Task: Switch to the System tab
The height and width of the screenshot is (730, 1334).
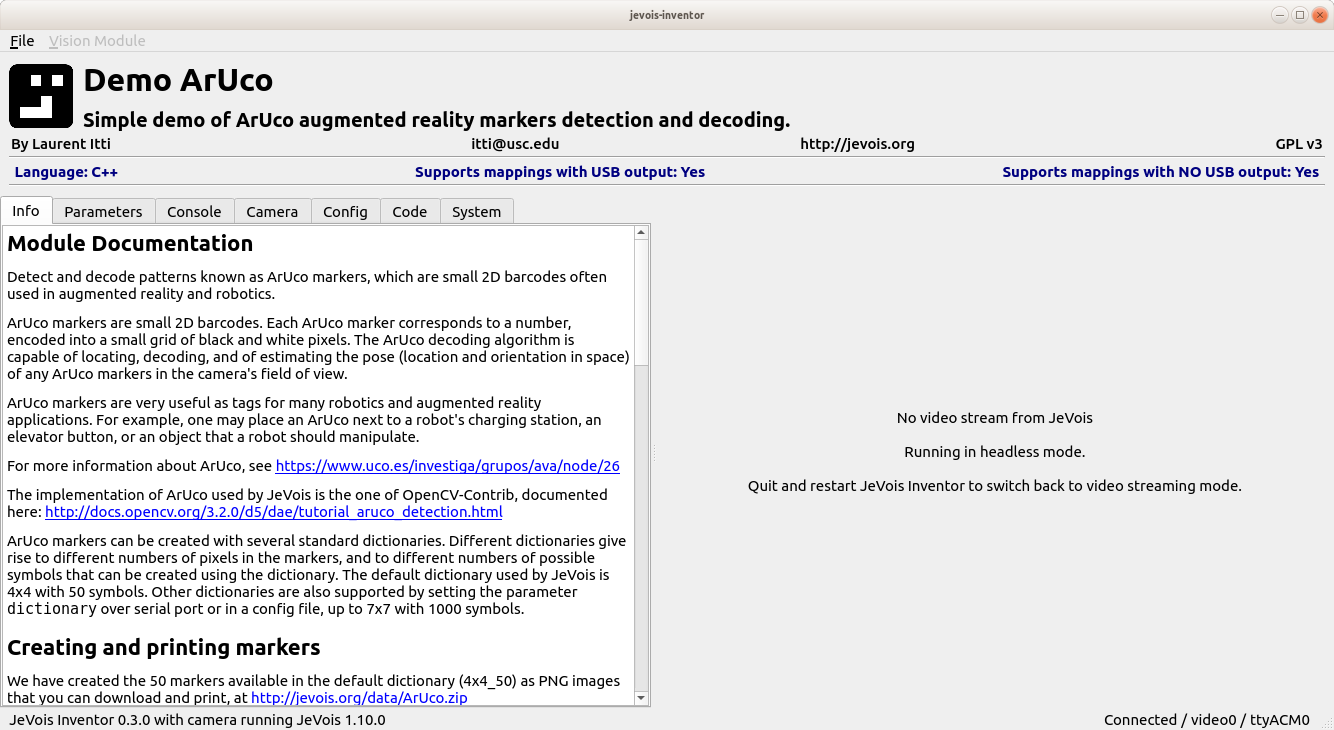Action: coord(476,211)
